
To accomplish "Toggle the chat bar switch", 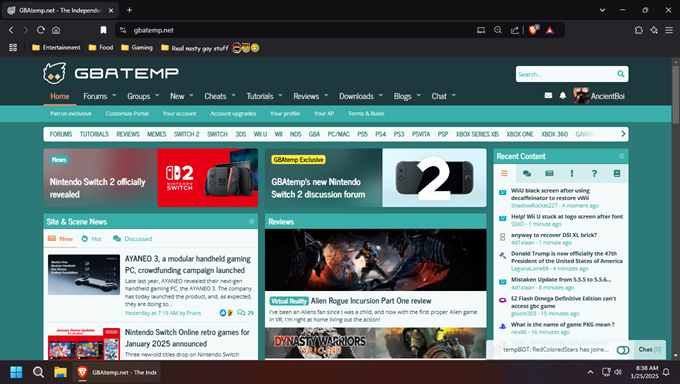I will (623, 350).
